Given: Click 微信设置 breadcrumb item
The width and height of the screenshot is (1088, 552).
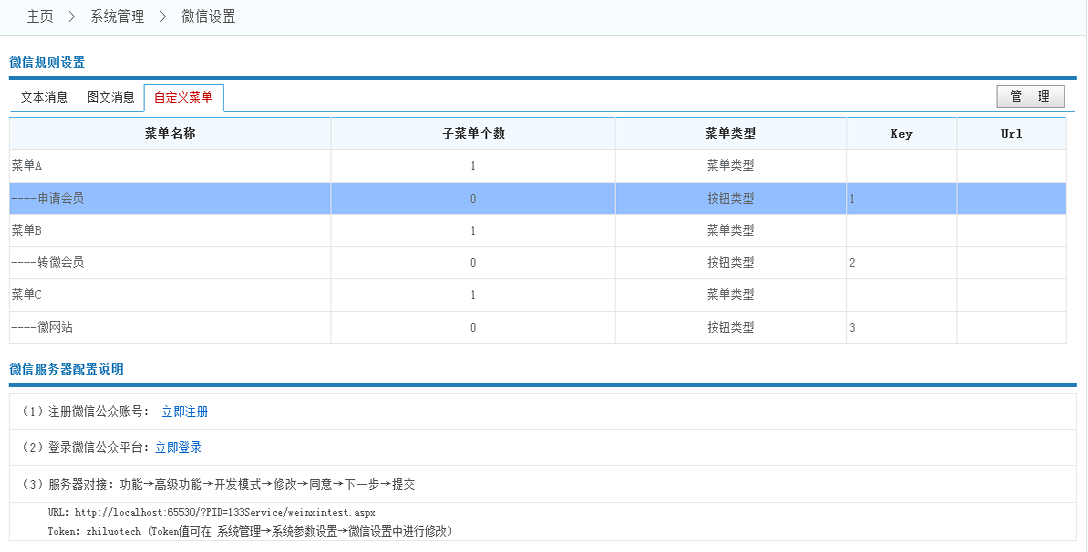Looking at the screenshot, I should tap(208, 17).
